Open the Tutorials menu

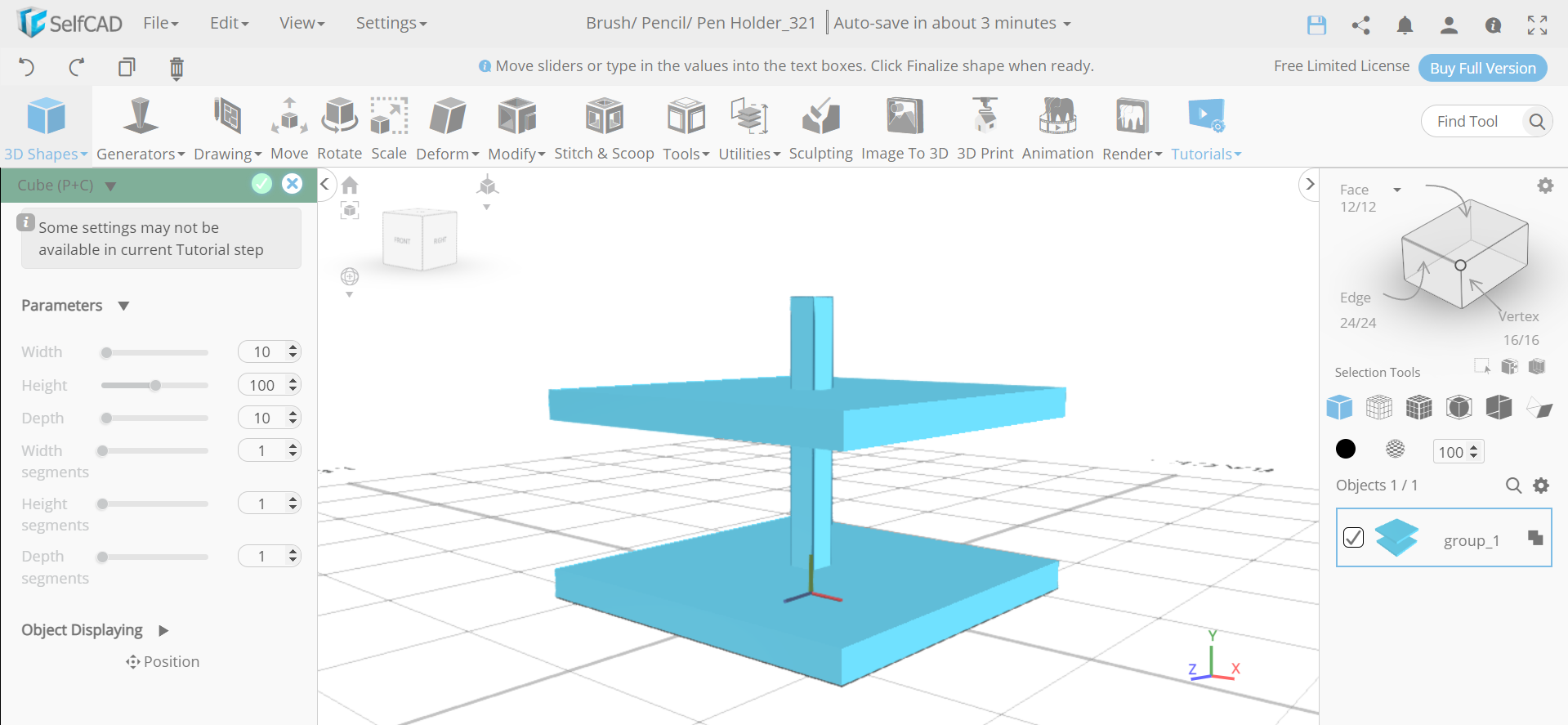point(1206,128)
